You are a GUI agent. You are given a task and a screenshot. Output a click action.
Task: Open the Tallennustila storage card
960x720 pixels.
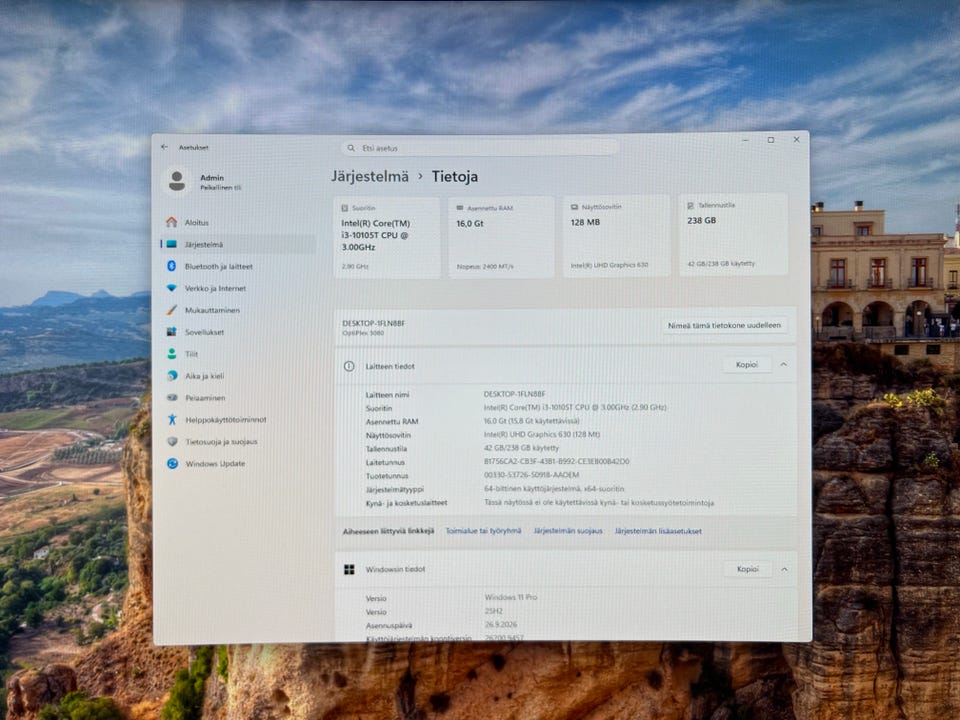click(x=733, y=234)
